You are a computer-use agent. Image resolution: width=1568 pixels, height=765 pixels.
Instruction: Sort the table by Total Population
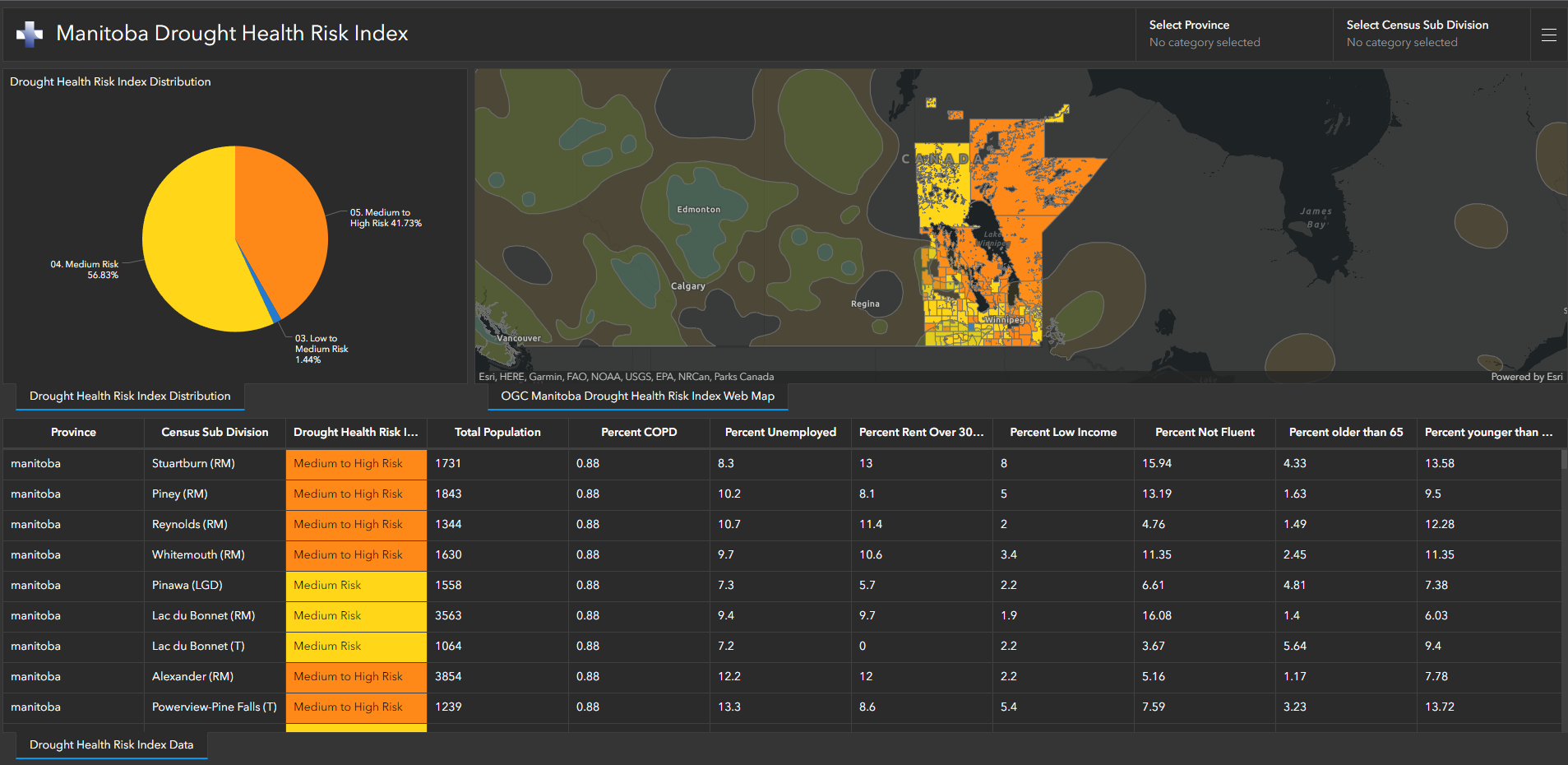497,432
